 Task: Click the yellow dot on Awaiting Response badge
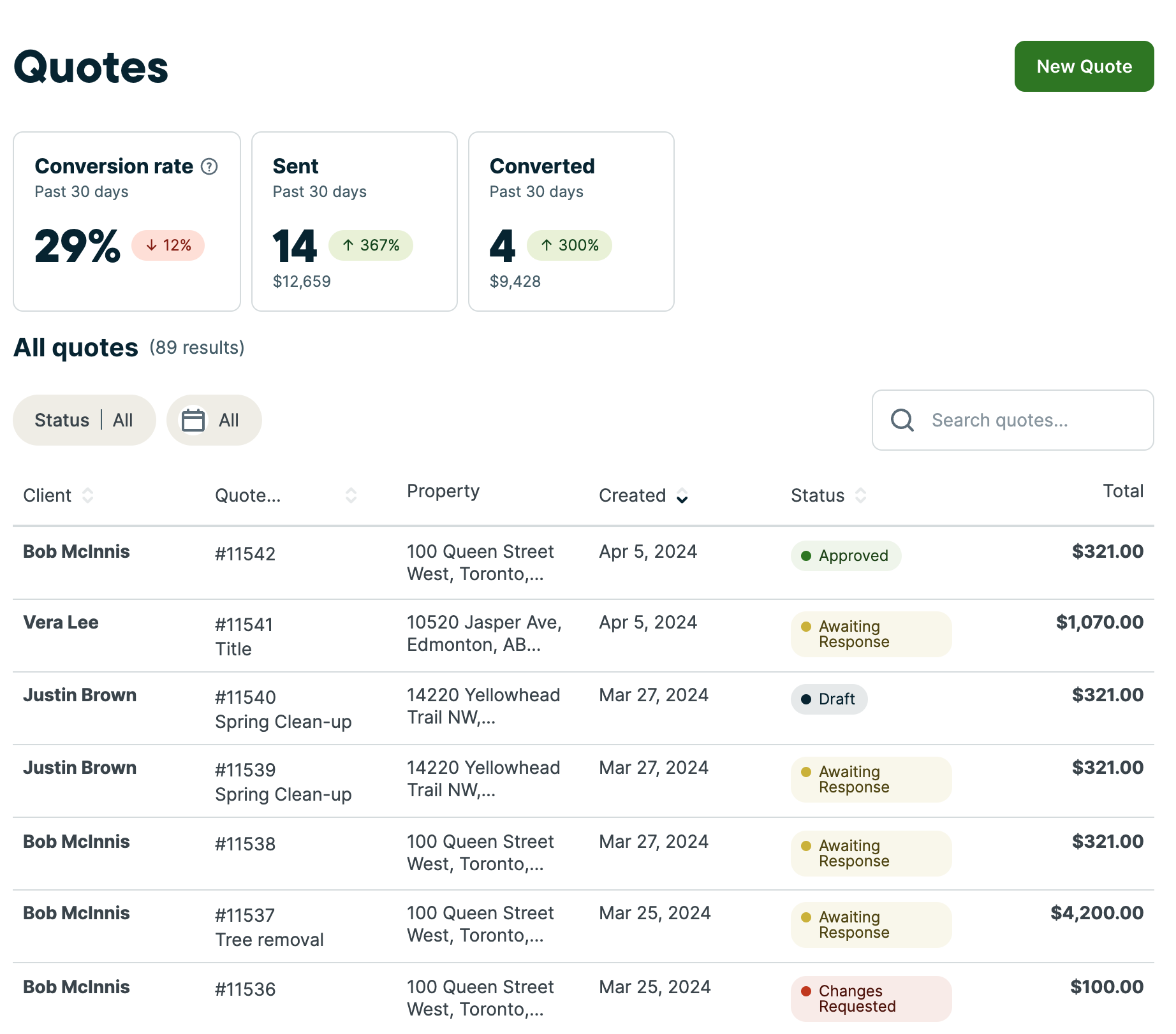(807, 627)
